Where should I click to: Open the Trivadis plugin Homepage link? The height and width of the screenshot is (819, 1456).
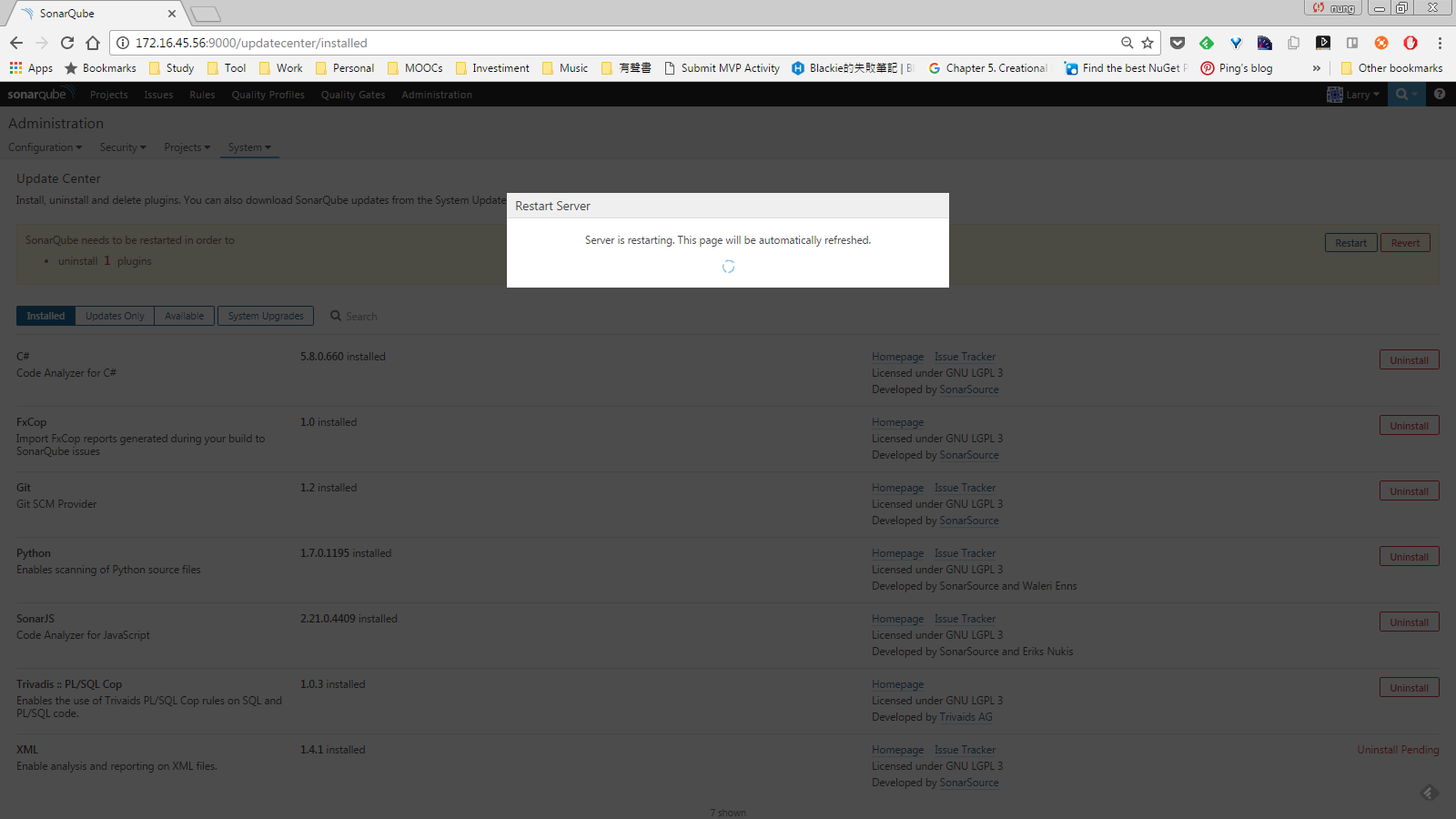click(897, 684)
